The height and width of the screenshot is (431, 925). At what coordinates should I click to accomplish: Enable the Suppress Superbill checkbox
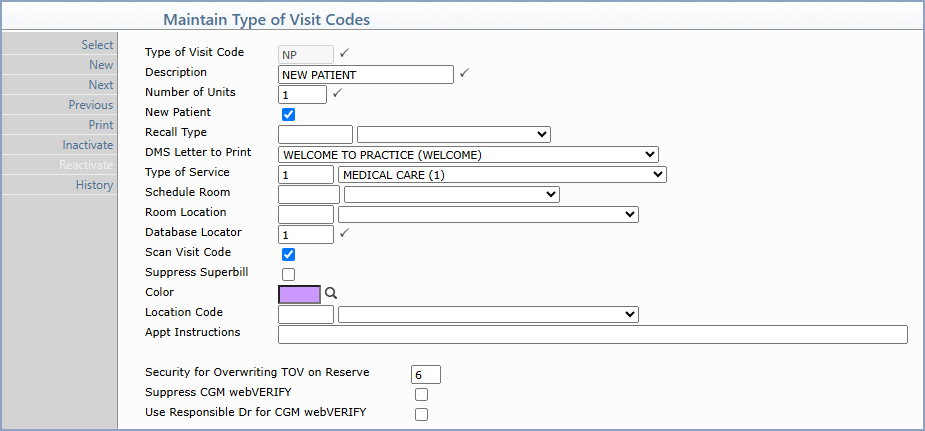click(288, 274)
